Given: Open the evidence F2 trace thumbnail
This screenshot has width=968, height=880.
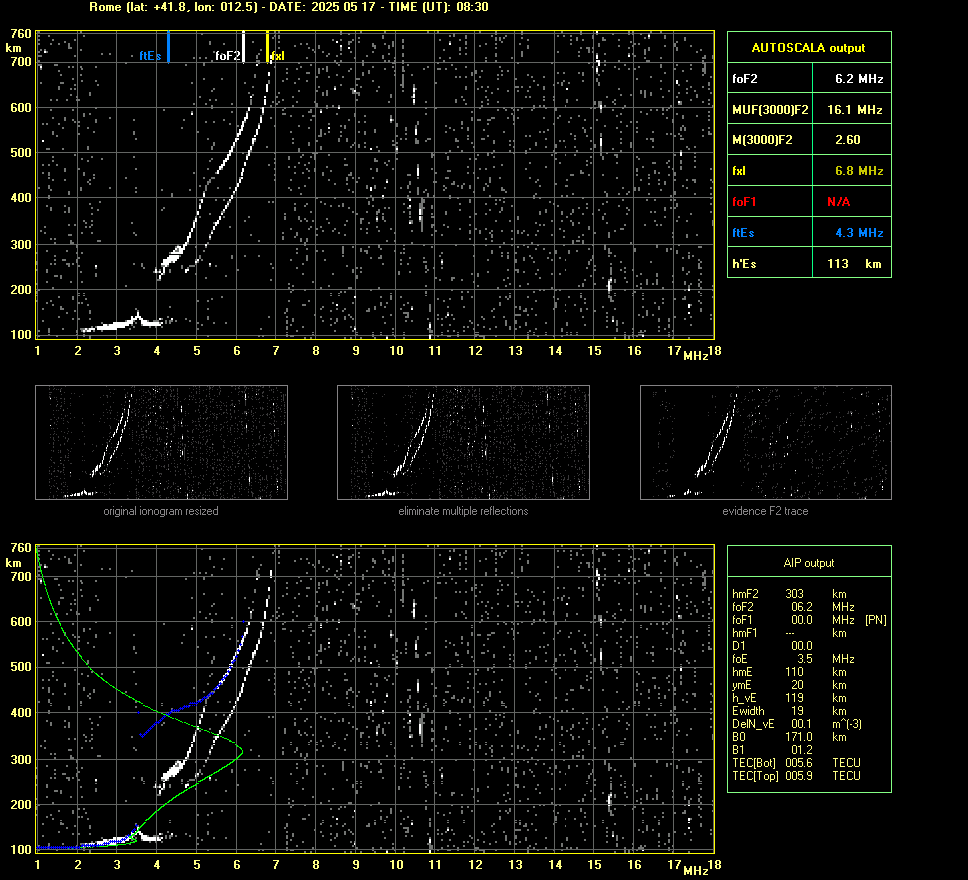Looking at the screenshot, I should [x=766, y=442].
